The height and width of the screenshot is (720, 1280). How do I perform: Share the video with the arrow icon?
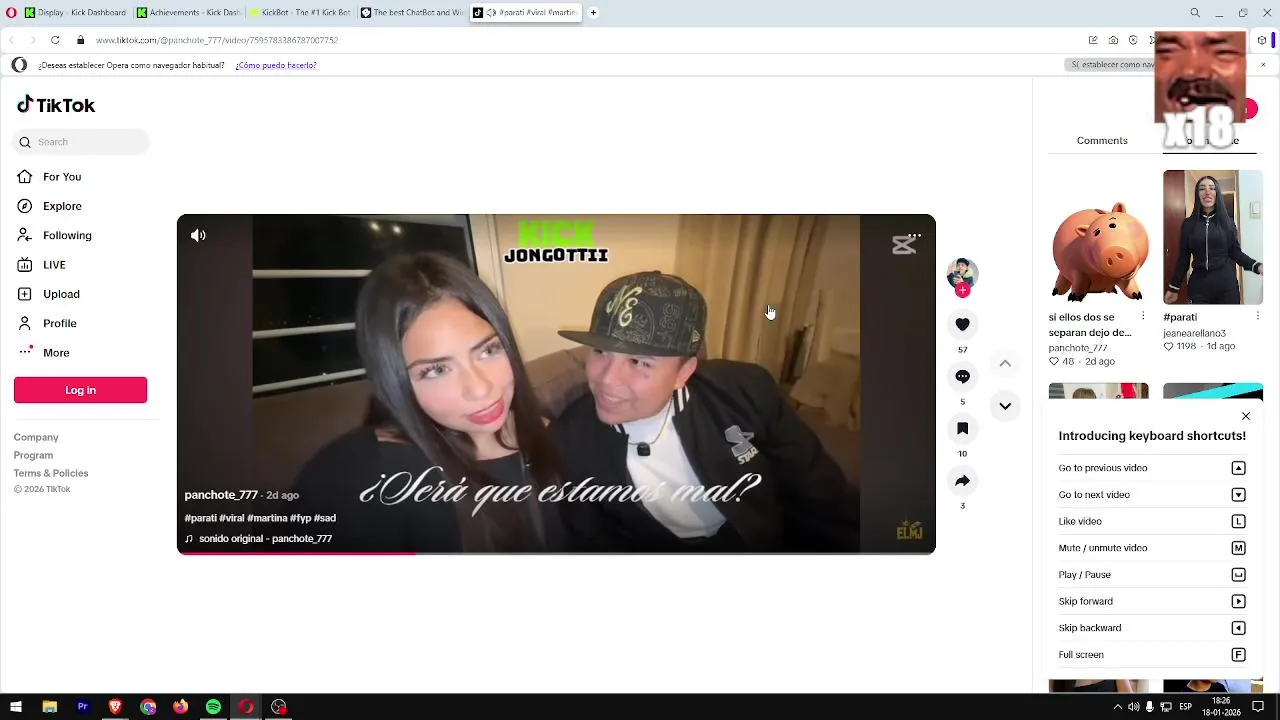(x=962, y=481)
